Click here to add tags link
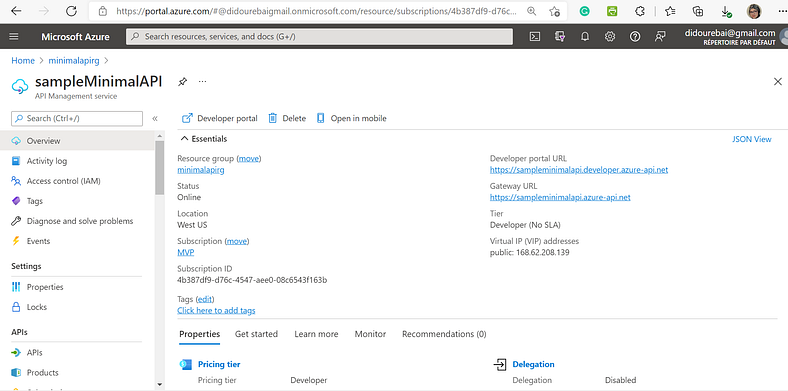788x391 pixels. coord(216,311)
